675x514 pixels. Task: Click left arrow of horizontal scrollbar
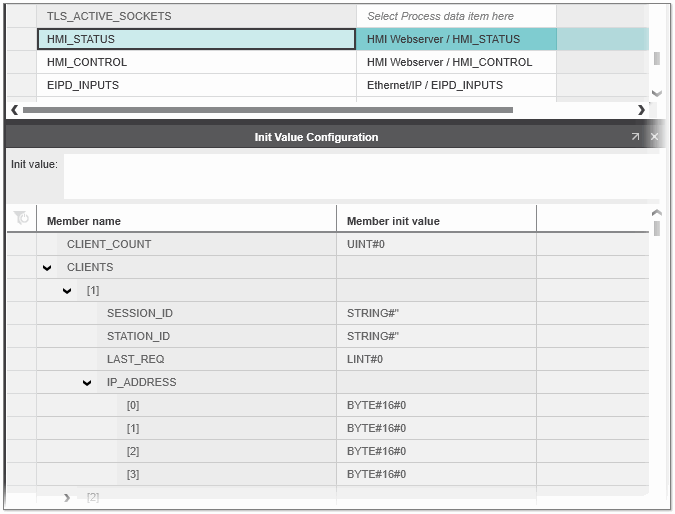pos(13,110)
